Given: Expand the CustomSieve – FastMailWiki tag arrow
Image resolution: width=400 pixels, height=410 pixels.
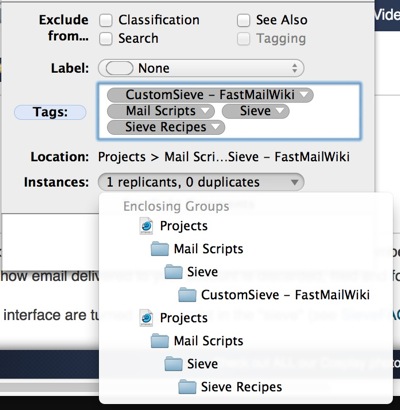Looking at the screenshot, I should coord(304,95).
